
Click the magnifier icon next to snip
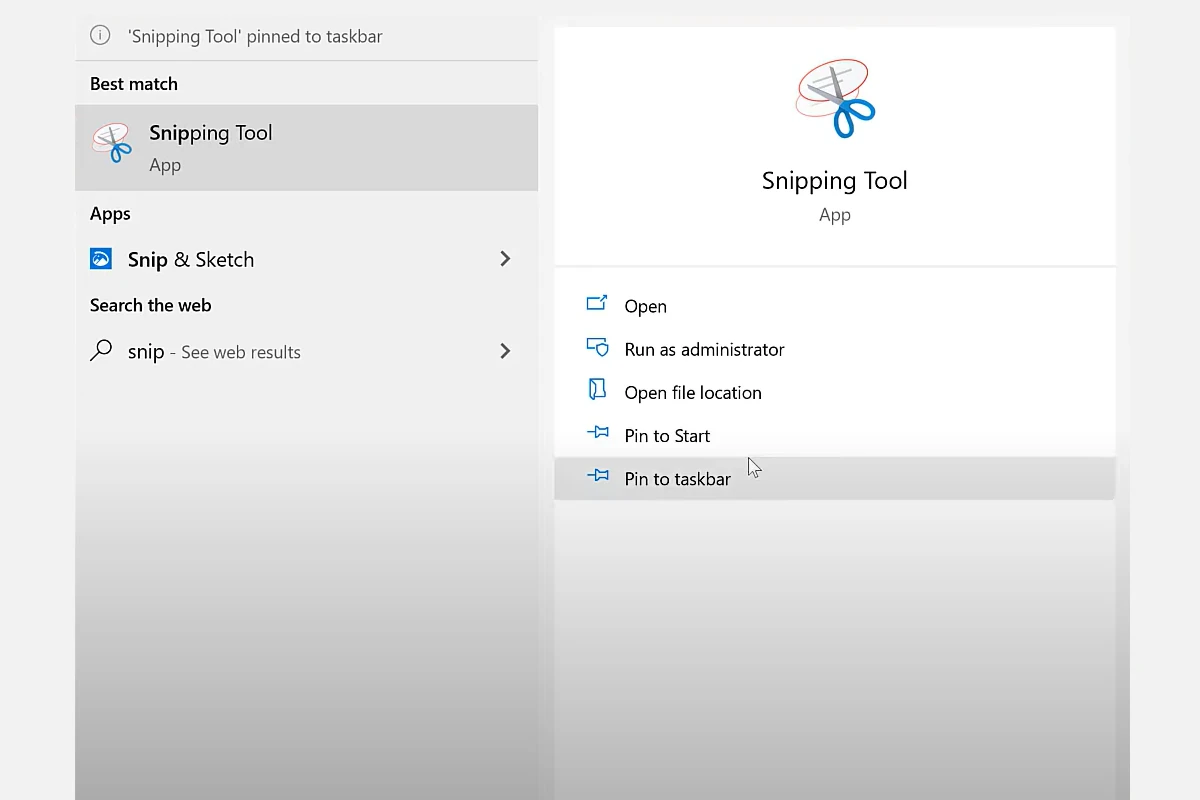(x=101, y=351)
